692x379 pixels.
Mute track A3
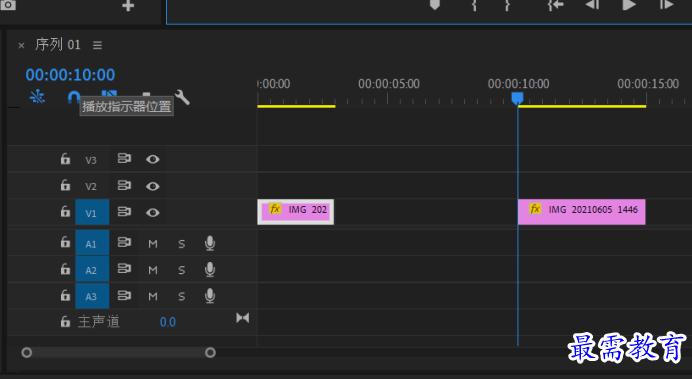coord(153,296)
